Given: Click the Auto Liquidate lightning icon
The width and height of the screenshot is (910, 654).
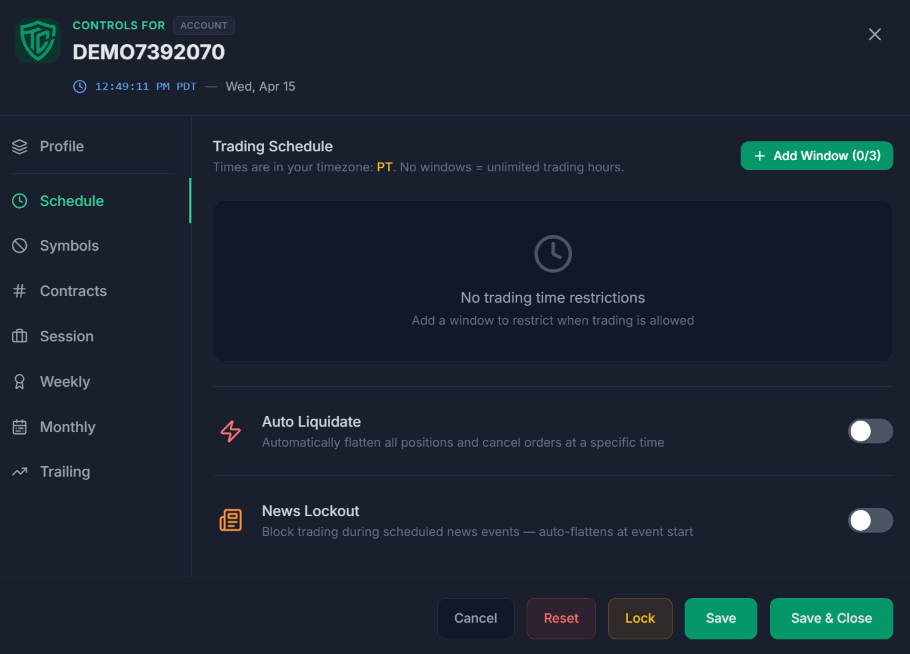Looking at the screenshot, I should click(x=231, y=431).
